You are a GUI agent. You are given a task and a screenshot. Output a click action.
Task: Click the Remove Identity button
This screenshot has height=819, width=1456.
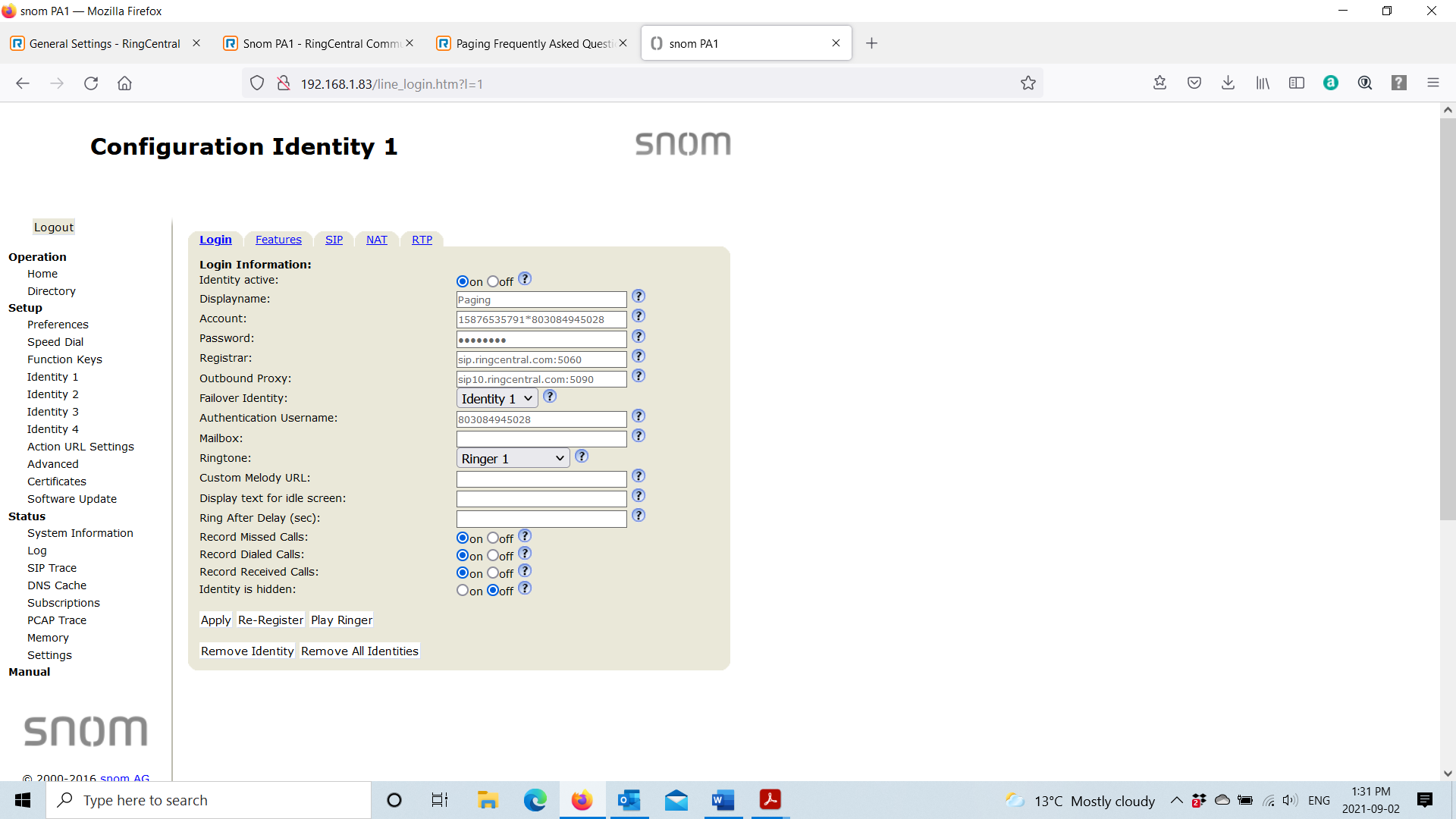tap(247, 651)
